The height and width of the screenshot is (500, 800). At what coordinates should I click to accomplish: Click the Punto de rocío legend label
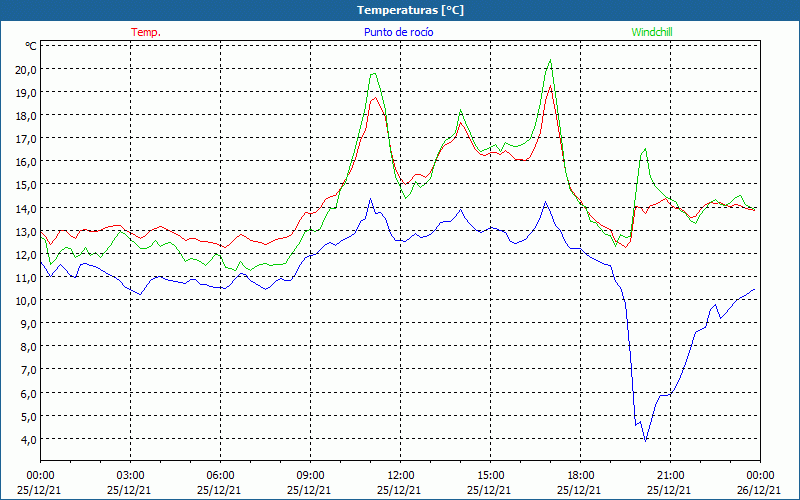399,32
